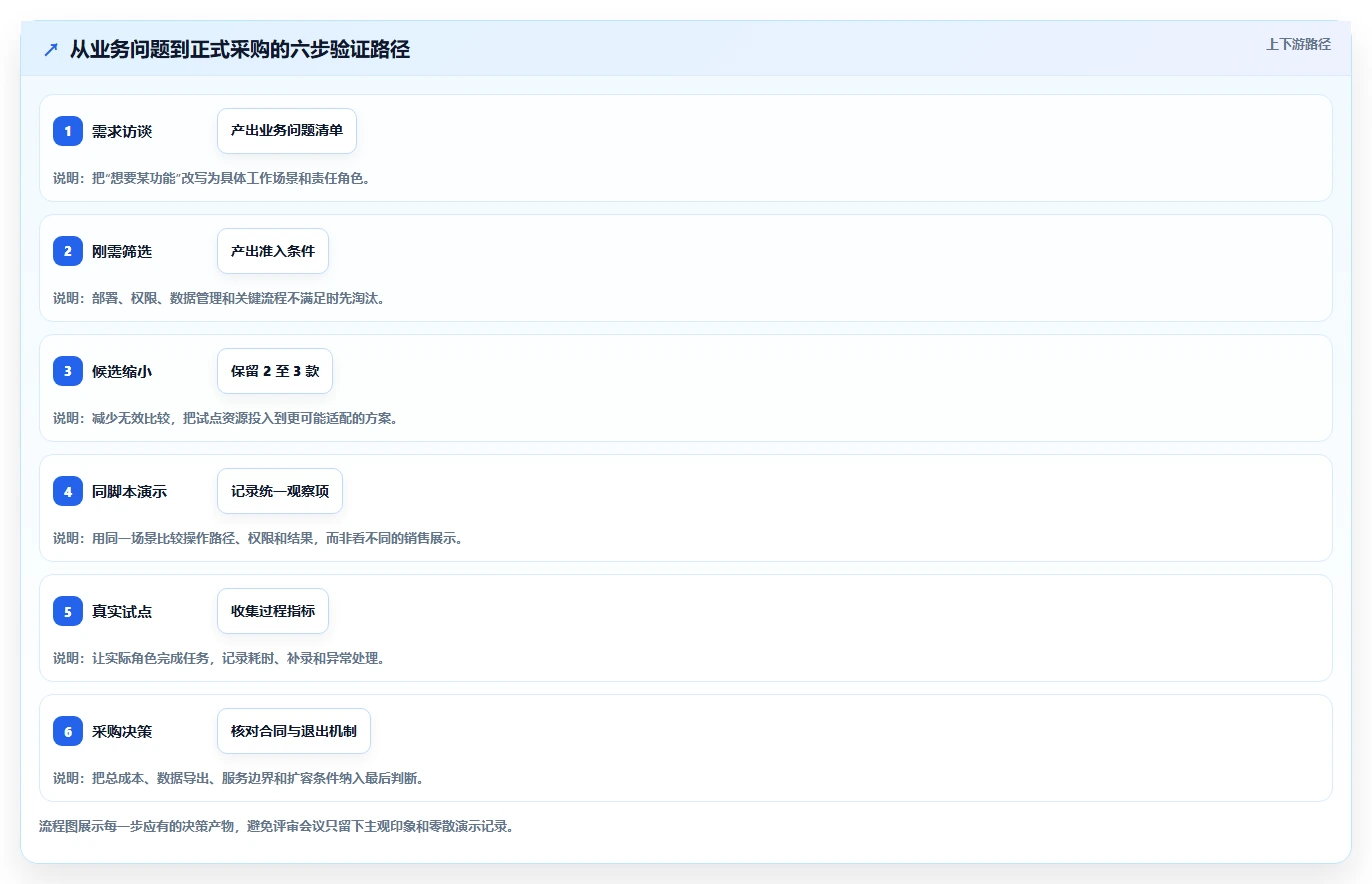The image size is (1372, 884).
Task: Click the footer caption starting 流程图展示每一步
Action: [276, 827]
